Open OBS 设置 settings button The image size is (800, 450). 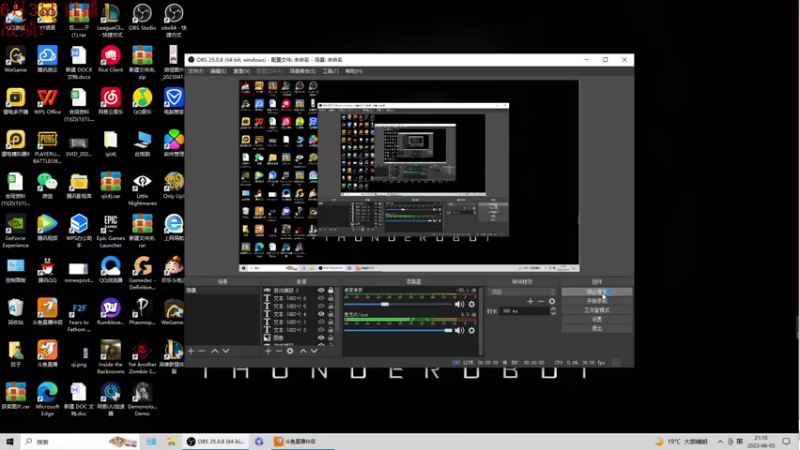[597, 319]
